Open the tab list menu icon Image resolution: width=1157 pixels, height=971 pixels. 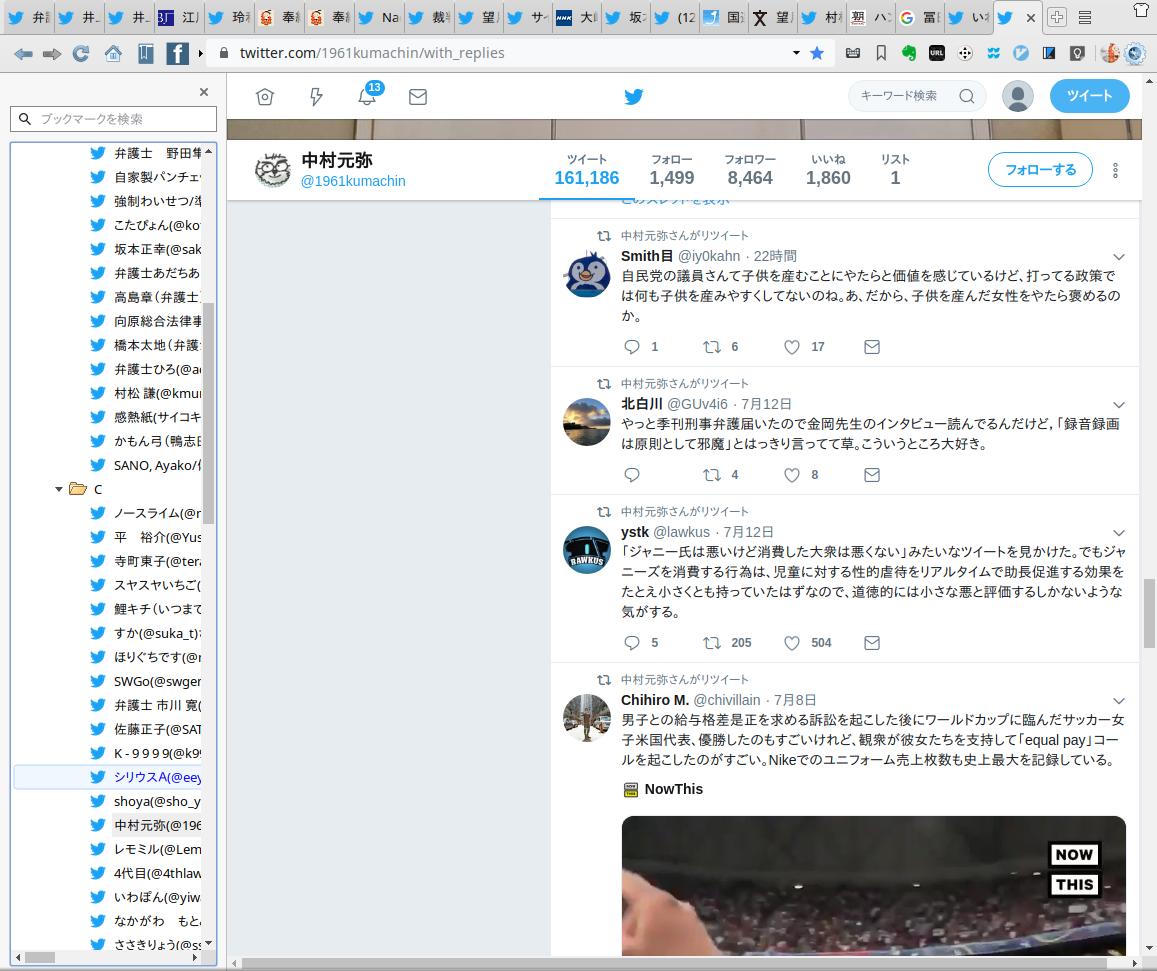[x=1085, y=17]
